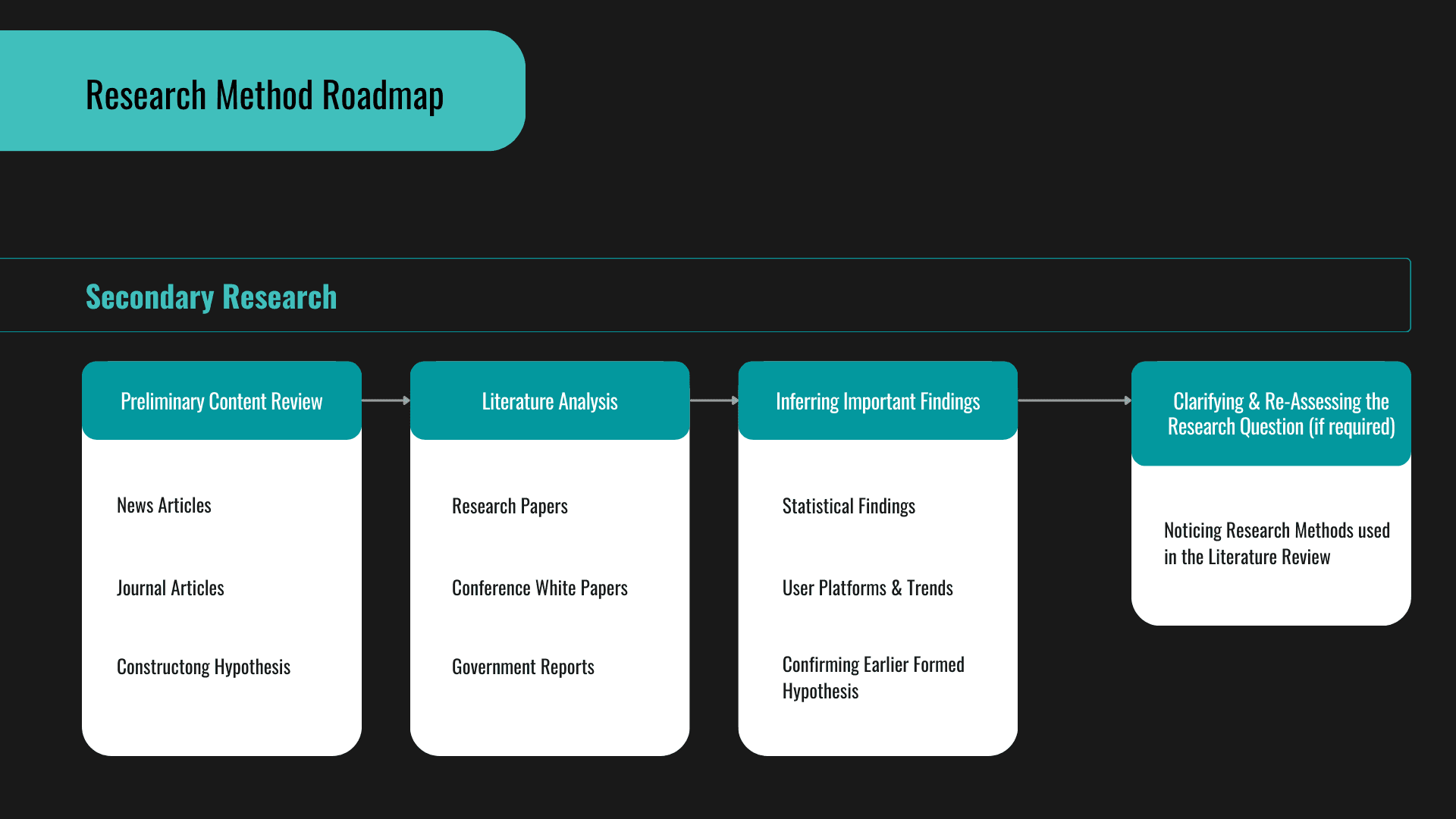
Task: Select the Secondary Research heading
Action: pyautogui.click(x=211, y=297)
